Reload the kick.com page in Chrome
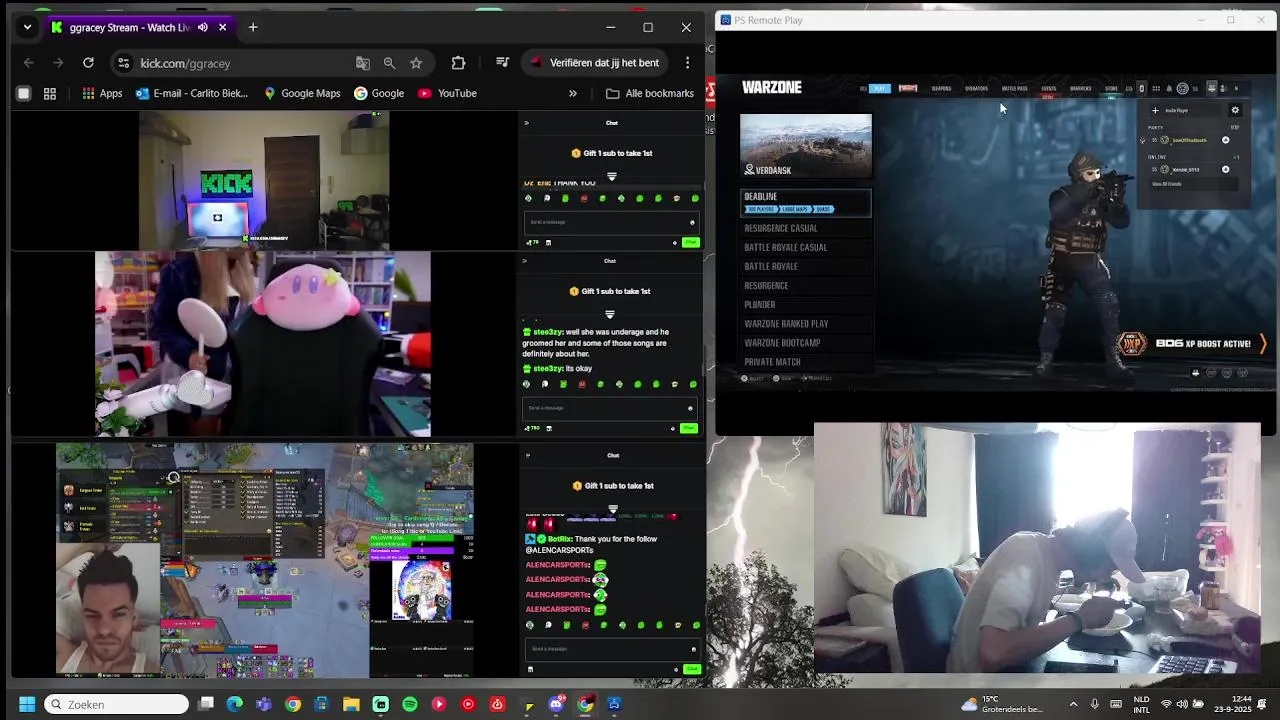Screen dimensions: 1280x720 tap(88, 63)
